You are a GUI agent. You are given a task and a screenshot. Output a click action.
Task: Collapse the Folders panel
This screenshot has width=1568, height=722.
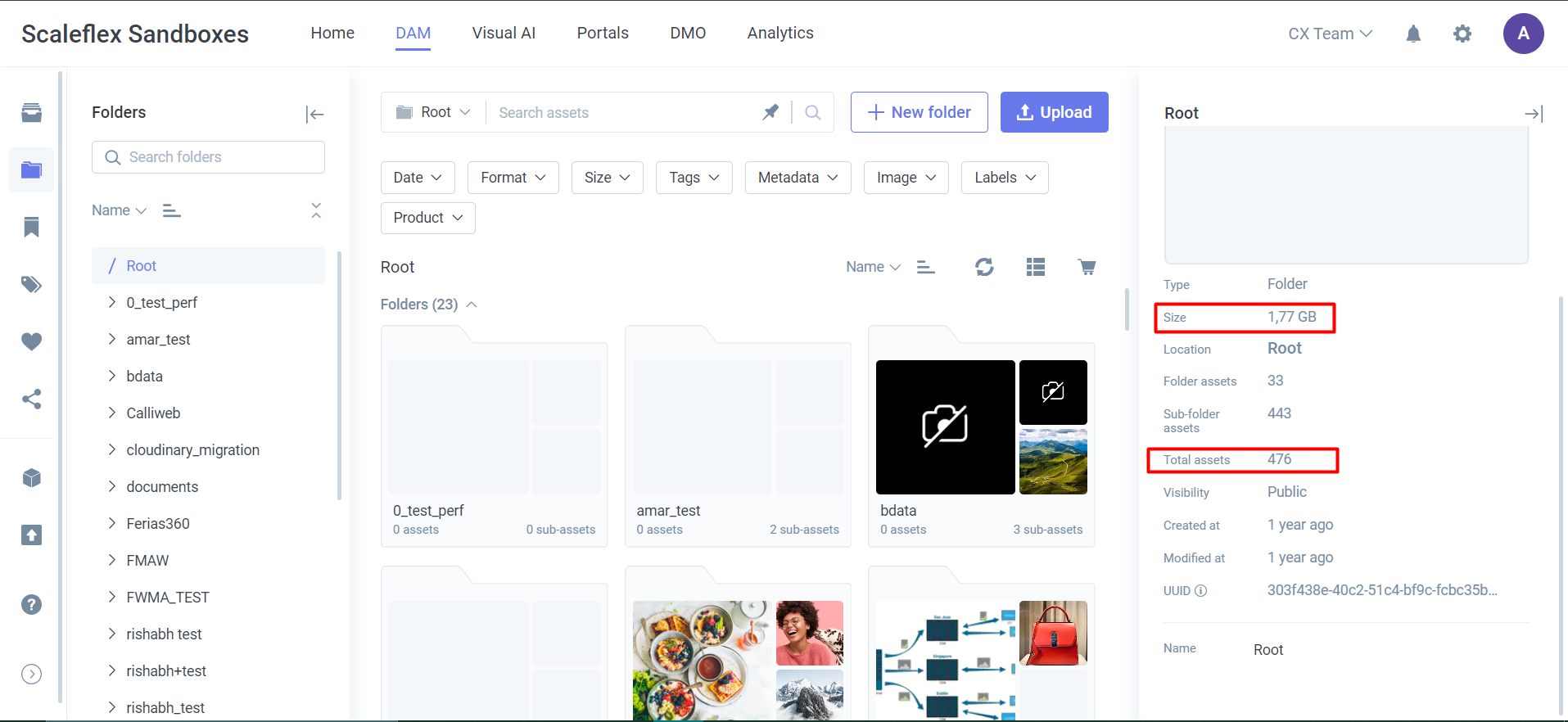tap(314, 114)
